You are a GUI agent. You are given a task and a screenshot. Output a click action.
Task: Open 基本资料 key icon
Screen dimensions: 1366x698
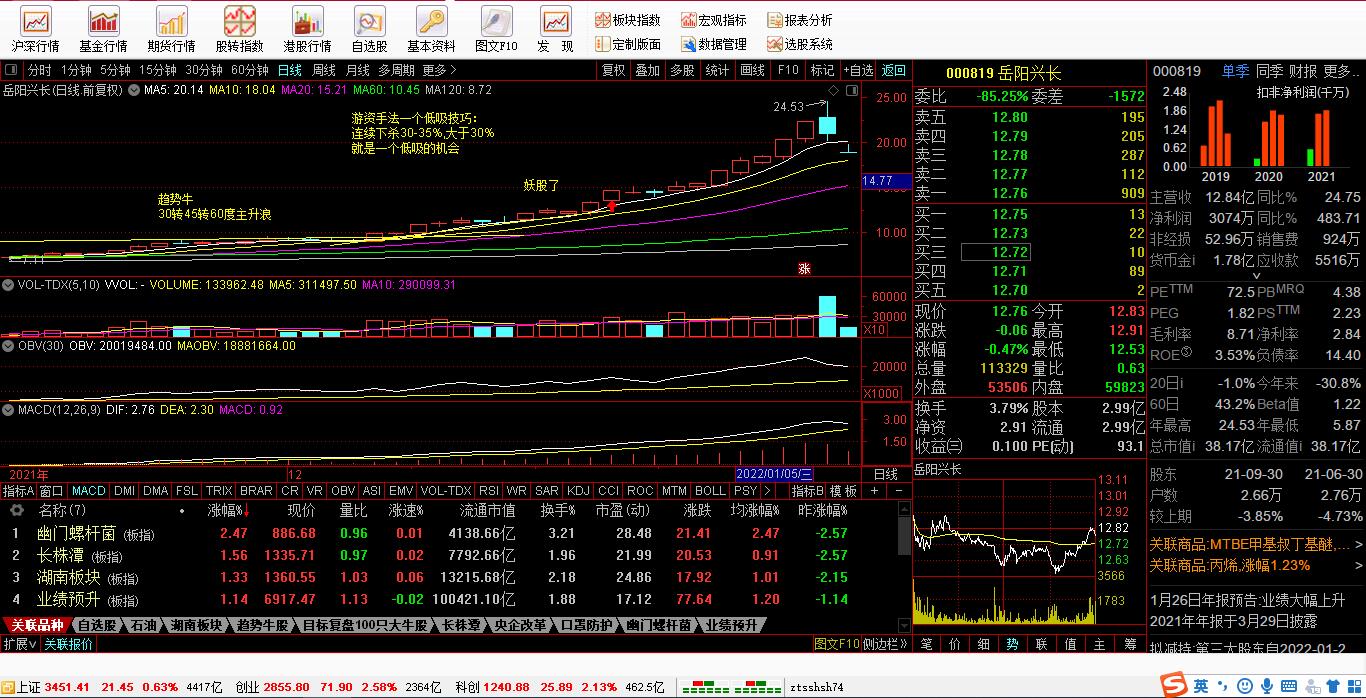pos(431,22)
